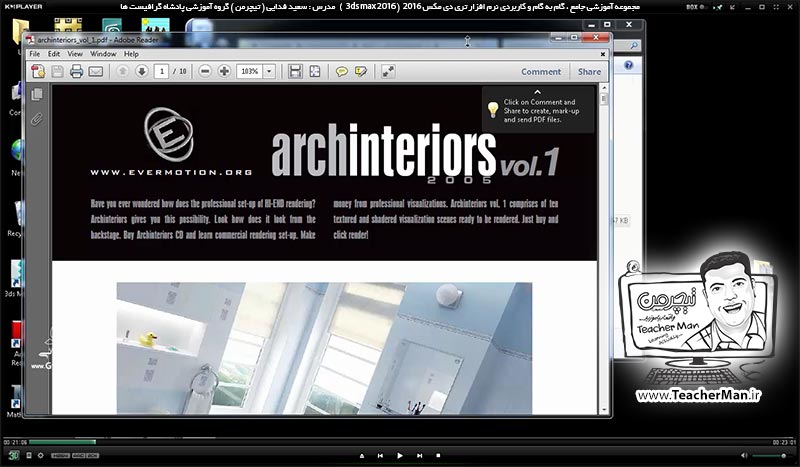This screenshot has width=800, height=467.
Task: Select the highlight text tool icon
Action: tap(361, 71)
